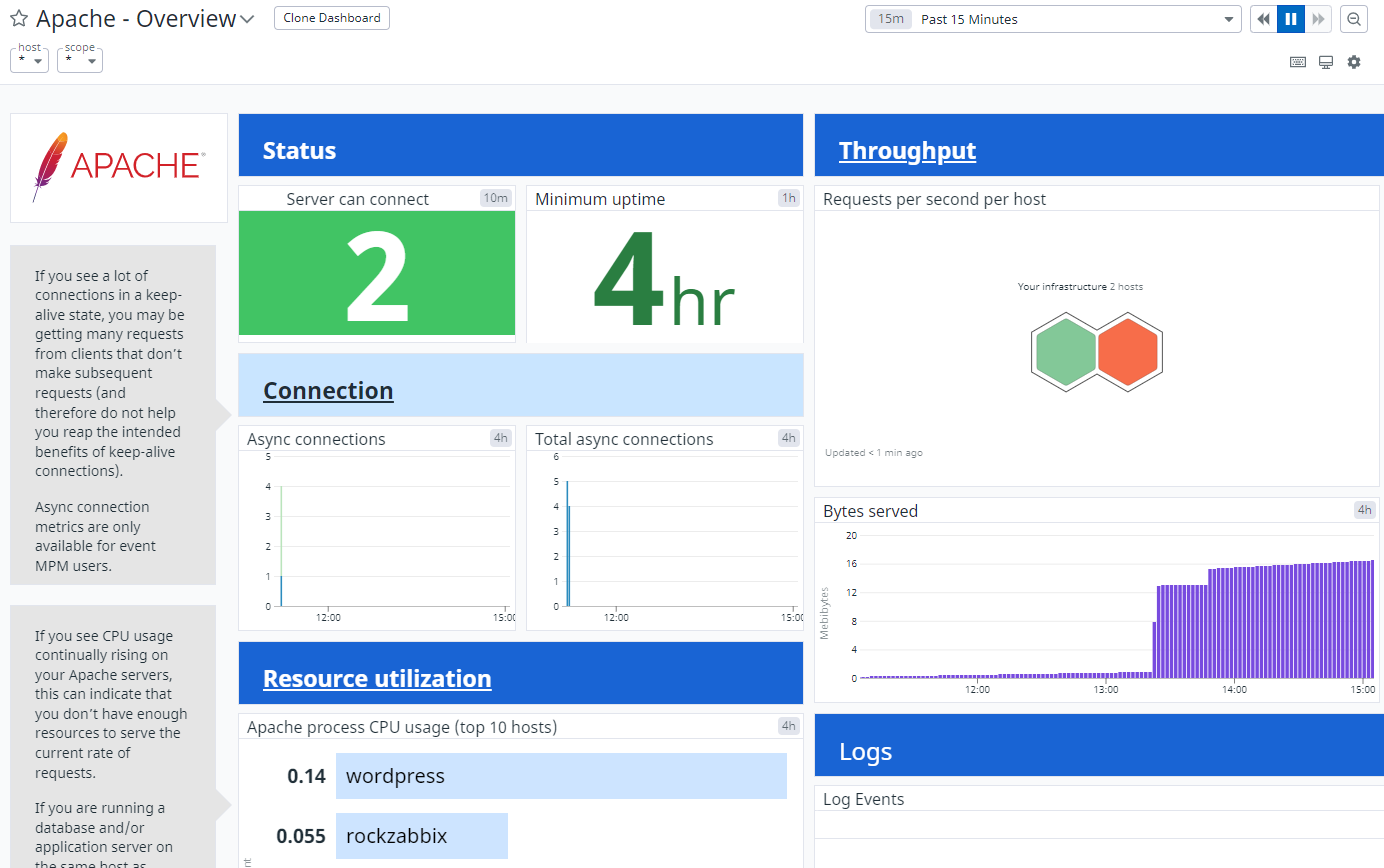Click the wordpress host bar in CPU usage
The image size is (1384, 868).
pyautogui.click(x=561, y=776)
